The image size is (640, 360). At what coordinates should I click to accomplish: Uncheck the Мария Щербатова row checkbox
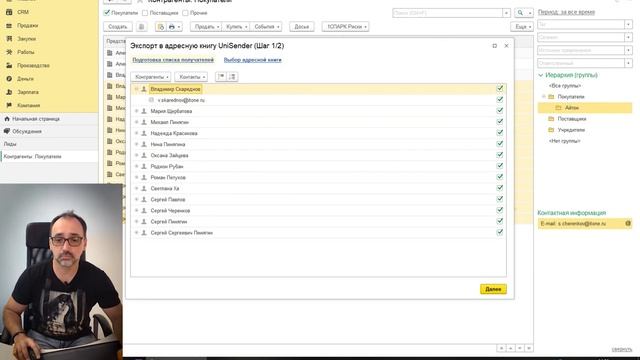(500, 110)
